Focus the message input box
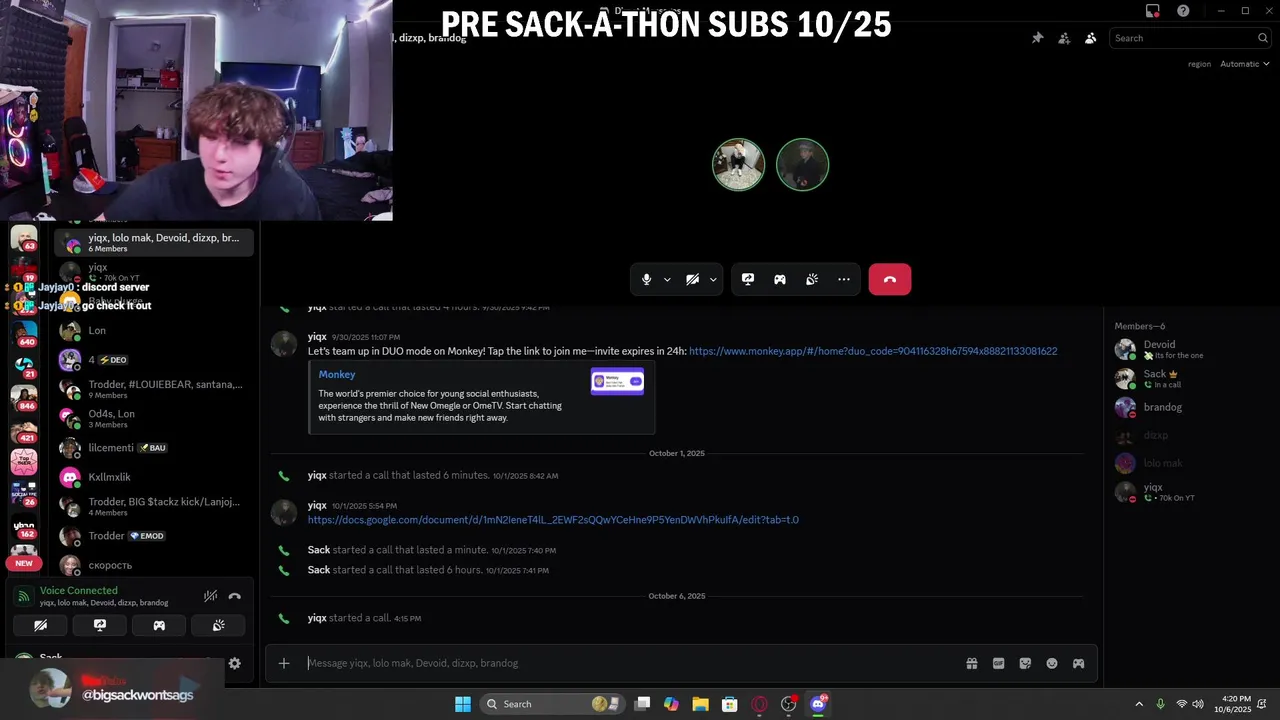The image size is (1280, 720). point(630,663)
